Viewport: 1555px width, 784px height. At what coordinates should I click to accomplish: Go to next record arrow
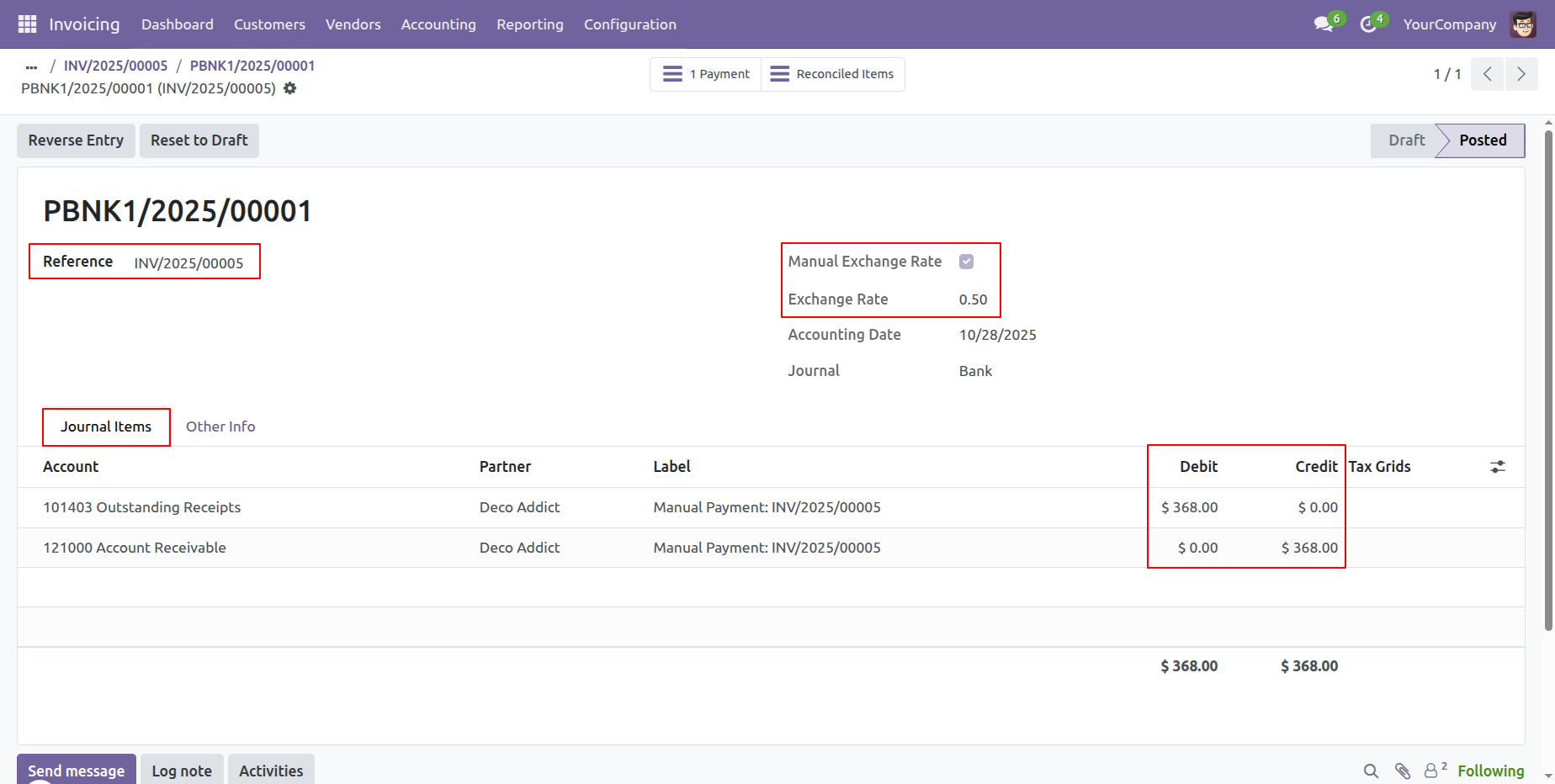[1521, 74]
